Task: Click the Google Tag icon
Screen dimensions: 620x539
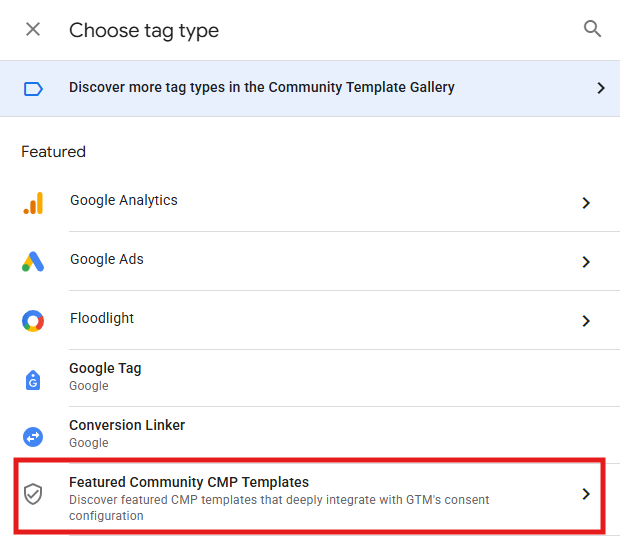Action: tap(33, 380)
